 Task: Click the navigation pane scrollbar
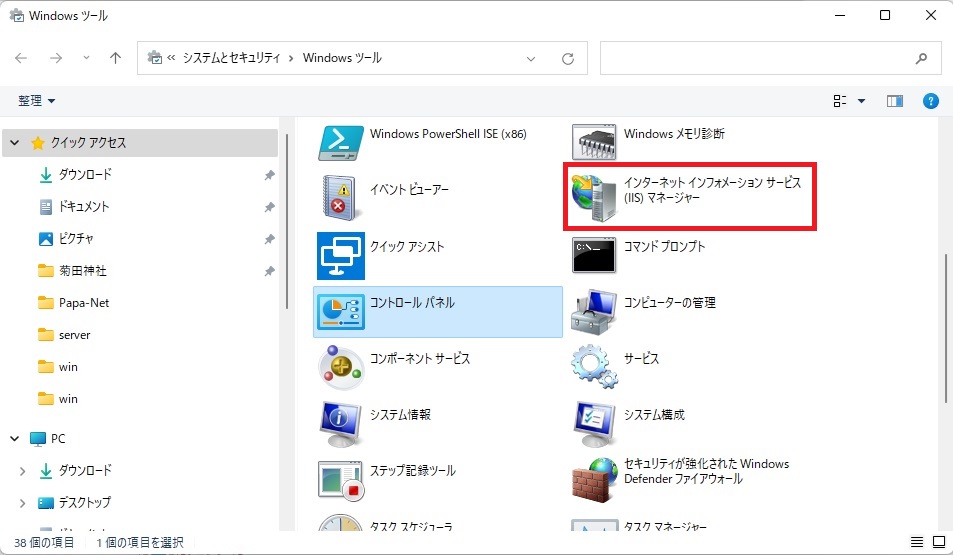[286, 222]
